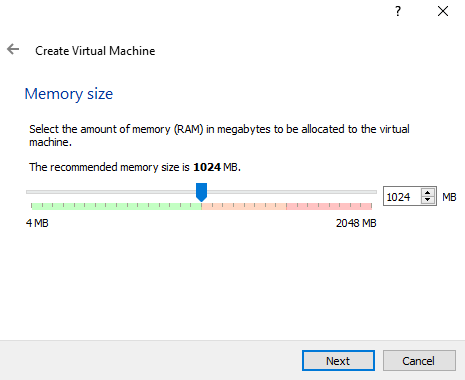Click the MB unit label beside the spinbox
Viewport: 465px width, 380px height.
point(449,197)
